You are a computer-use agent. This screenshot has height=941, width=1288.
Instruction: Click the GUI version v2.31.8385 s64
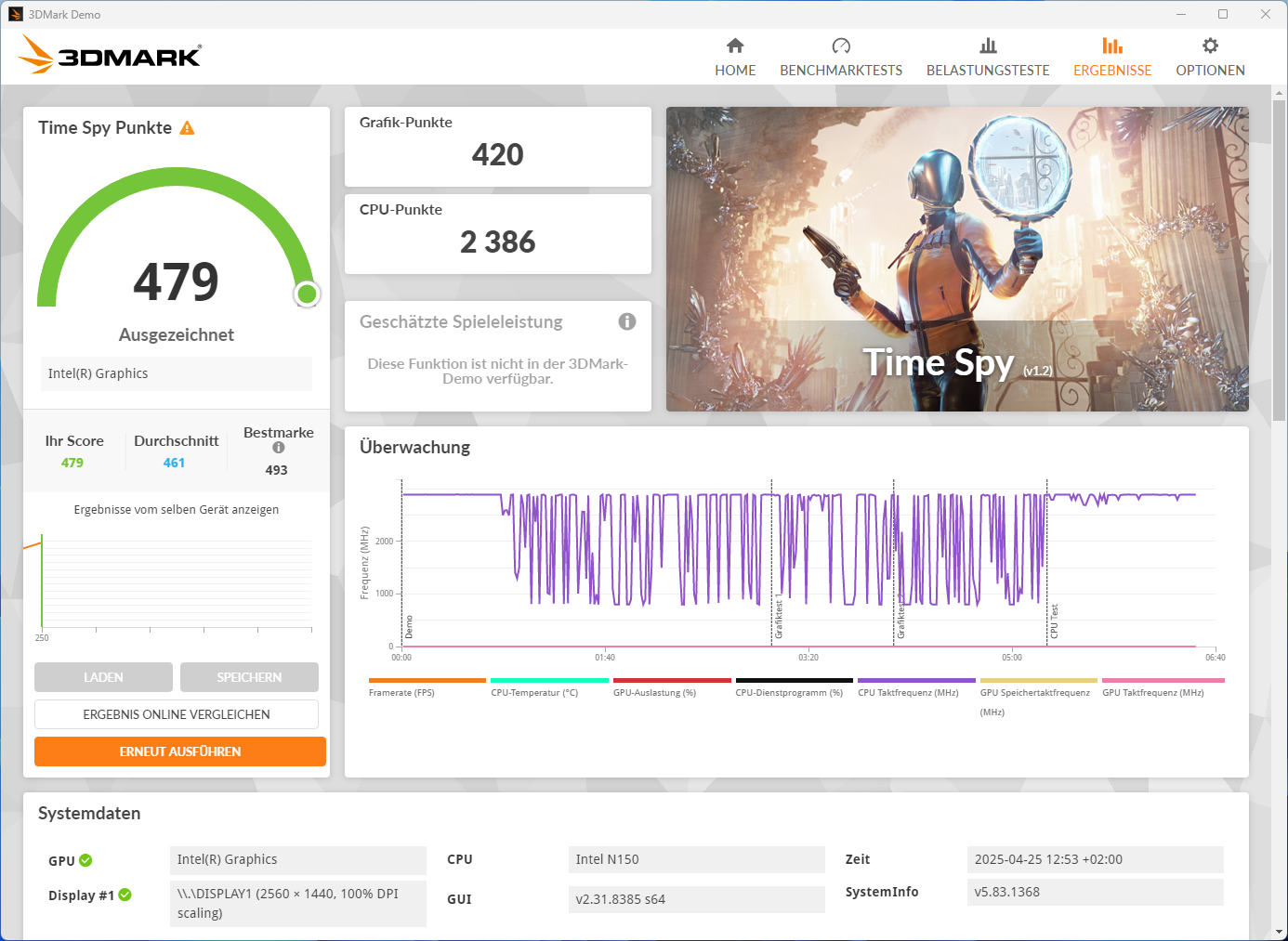click(697, 899)
